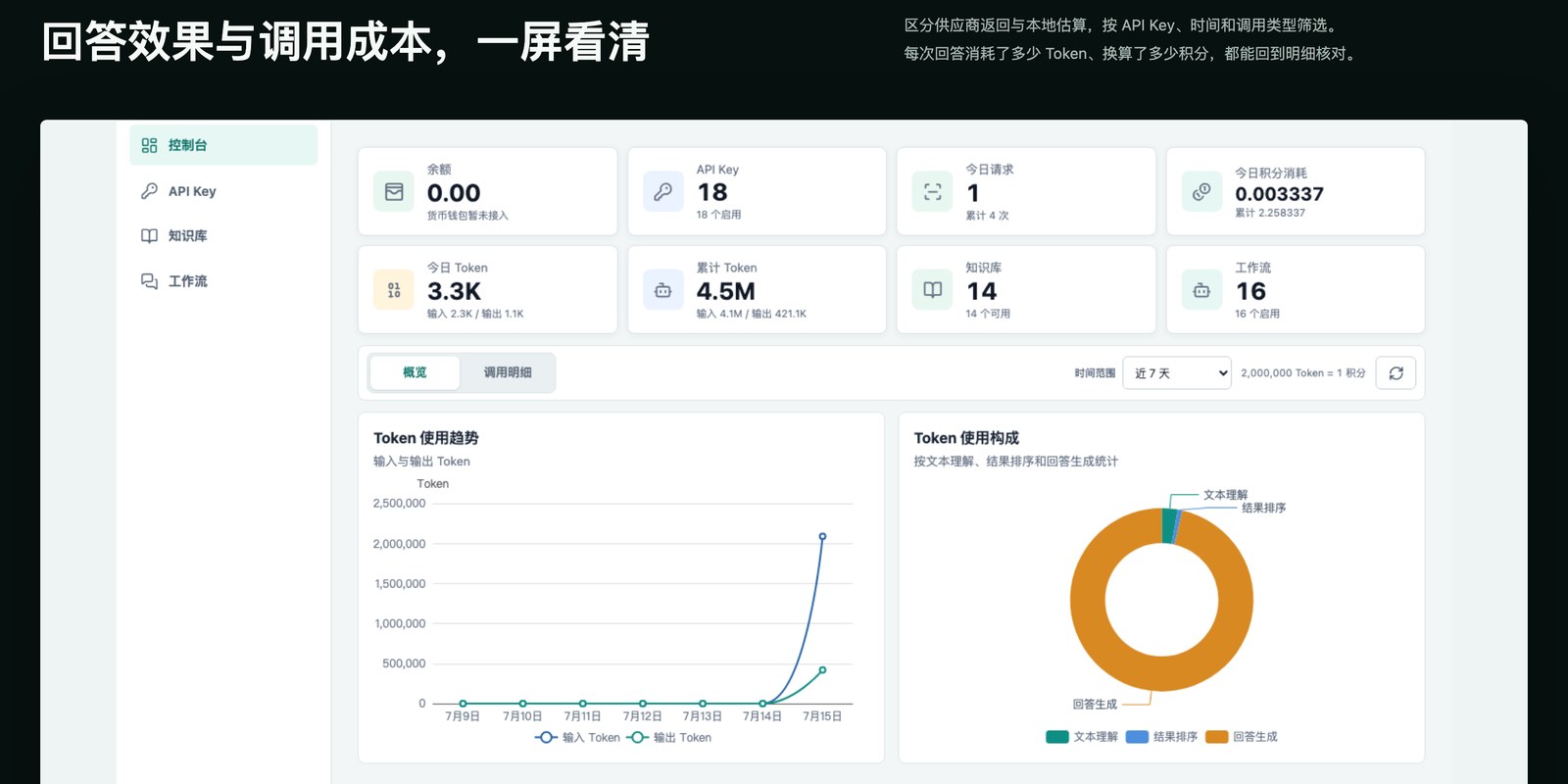Click the book icon on 知识库 card

click(x=932, y=290)
